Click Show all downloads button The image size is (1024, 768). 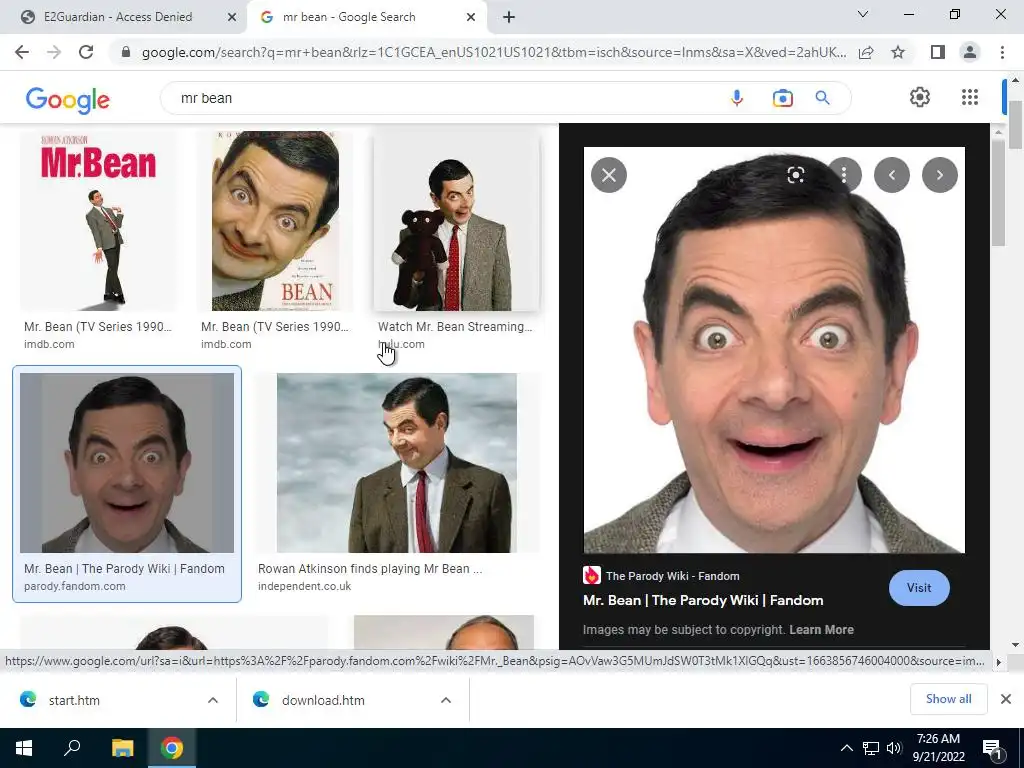coord(948,699)
